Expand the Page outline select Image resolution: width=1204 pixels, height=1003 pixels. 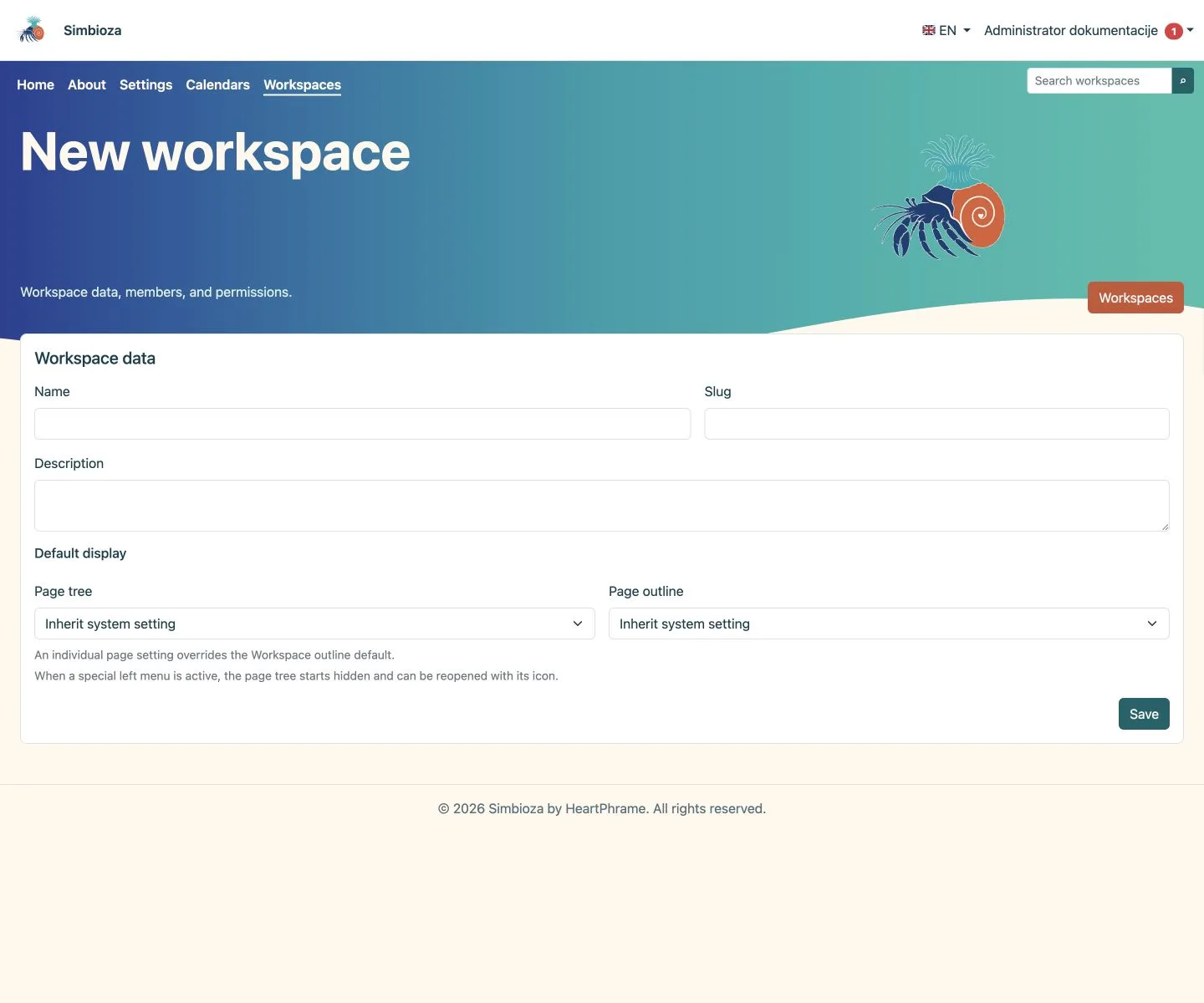(x=889, y=624)
